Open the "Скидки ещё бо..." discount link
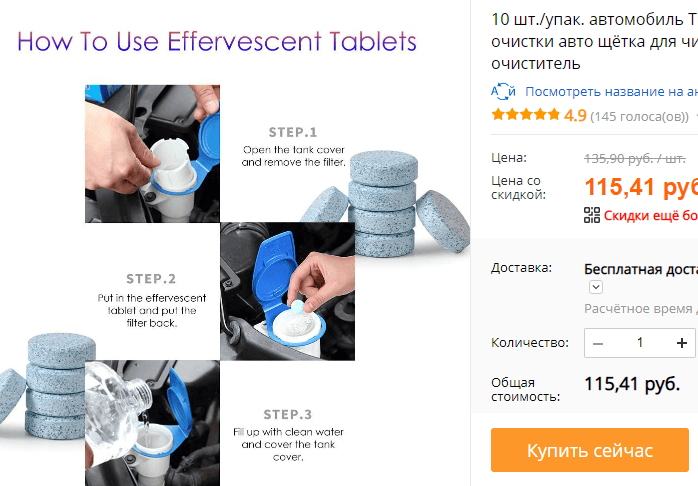This screenshot has width=698, height=486. 650,215
